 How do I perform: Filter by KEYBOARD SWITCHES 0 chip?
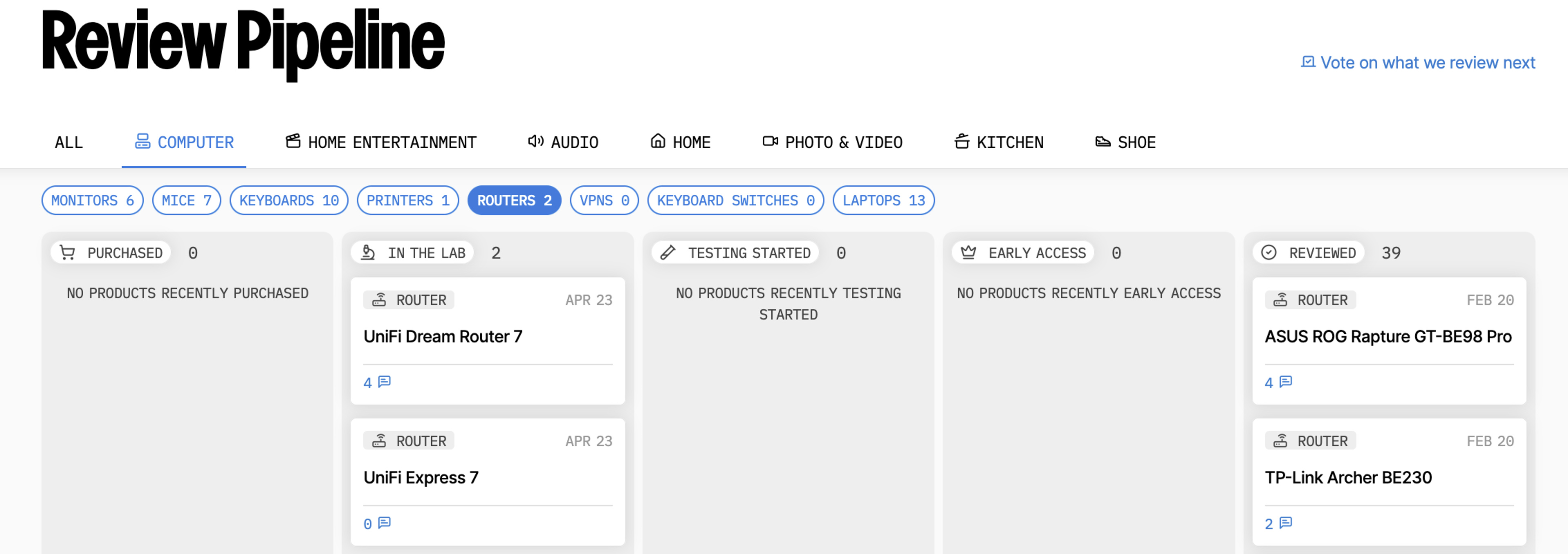[735, 200]
